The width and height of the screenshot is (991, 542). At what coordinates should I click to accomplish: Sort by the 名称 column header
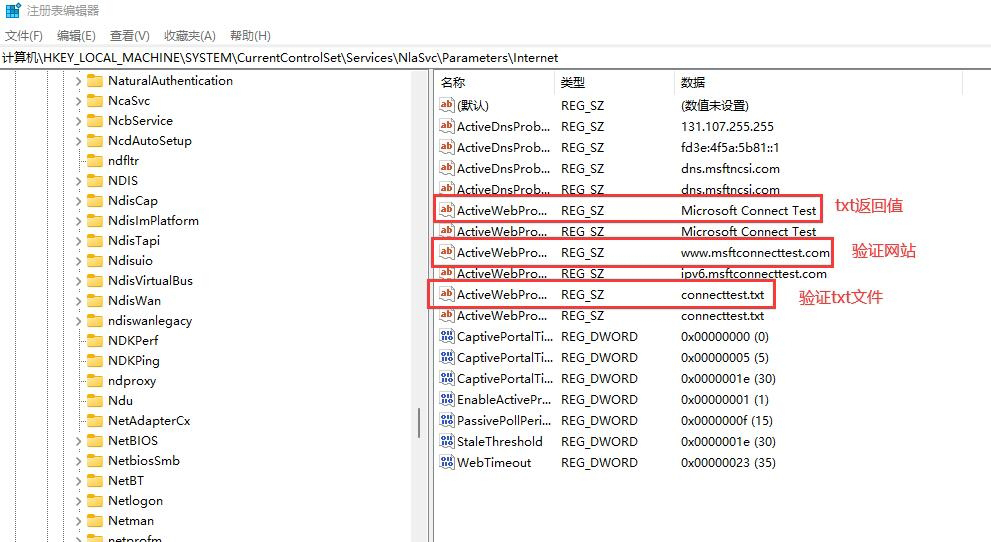tap(453, 82)
